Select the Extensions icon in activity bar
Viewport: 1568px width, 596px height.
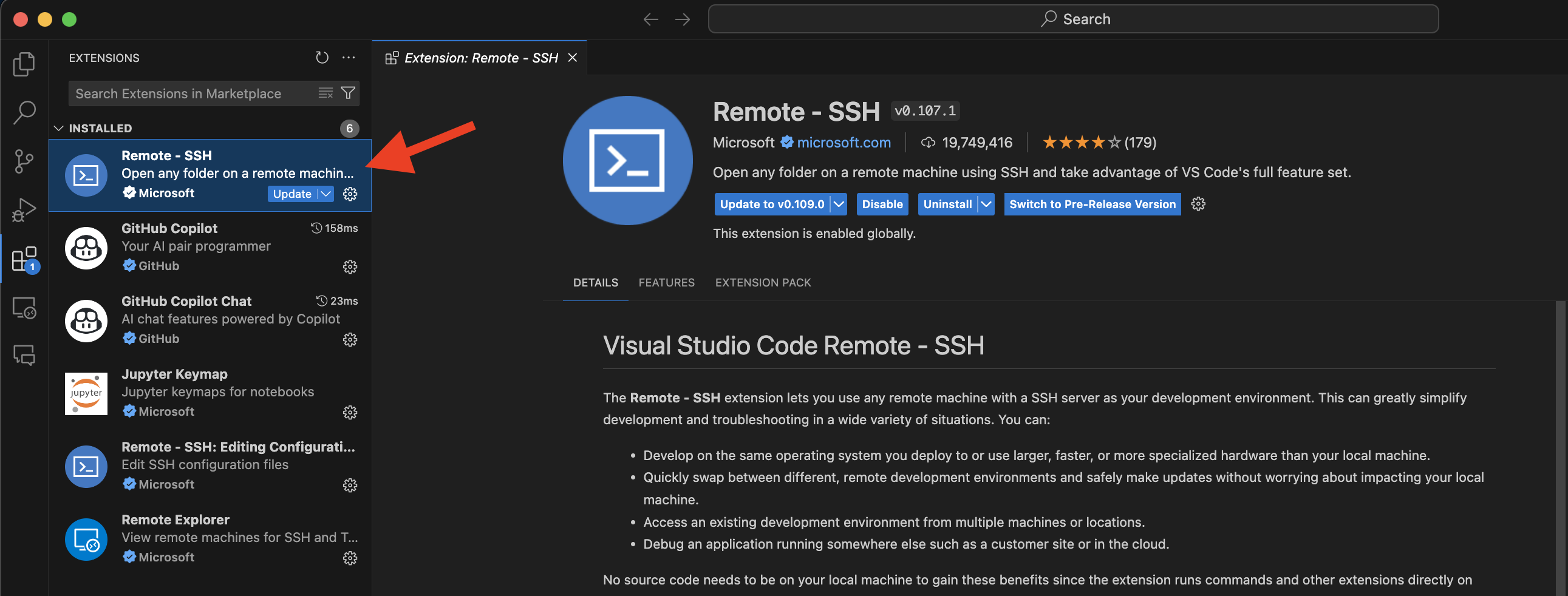point(24,258)
